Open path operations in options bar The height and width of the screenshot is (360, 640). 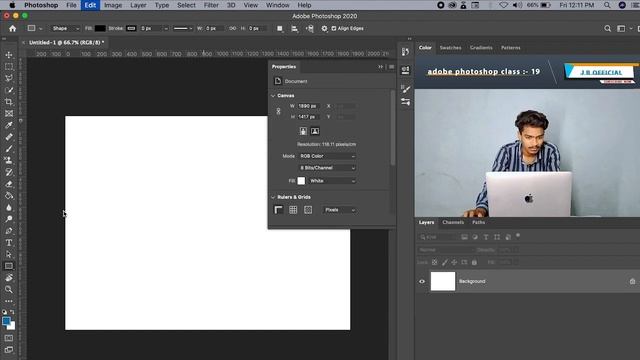(280, 29)
